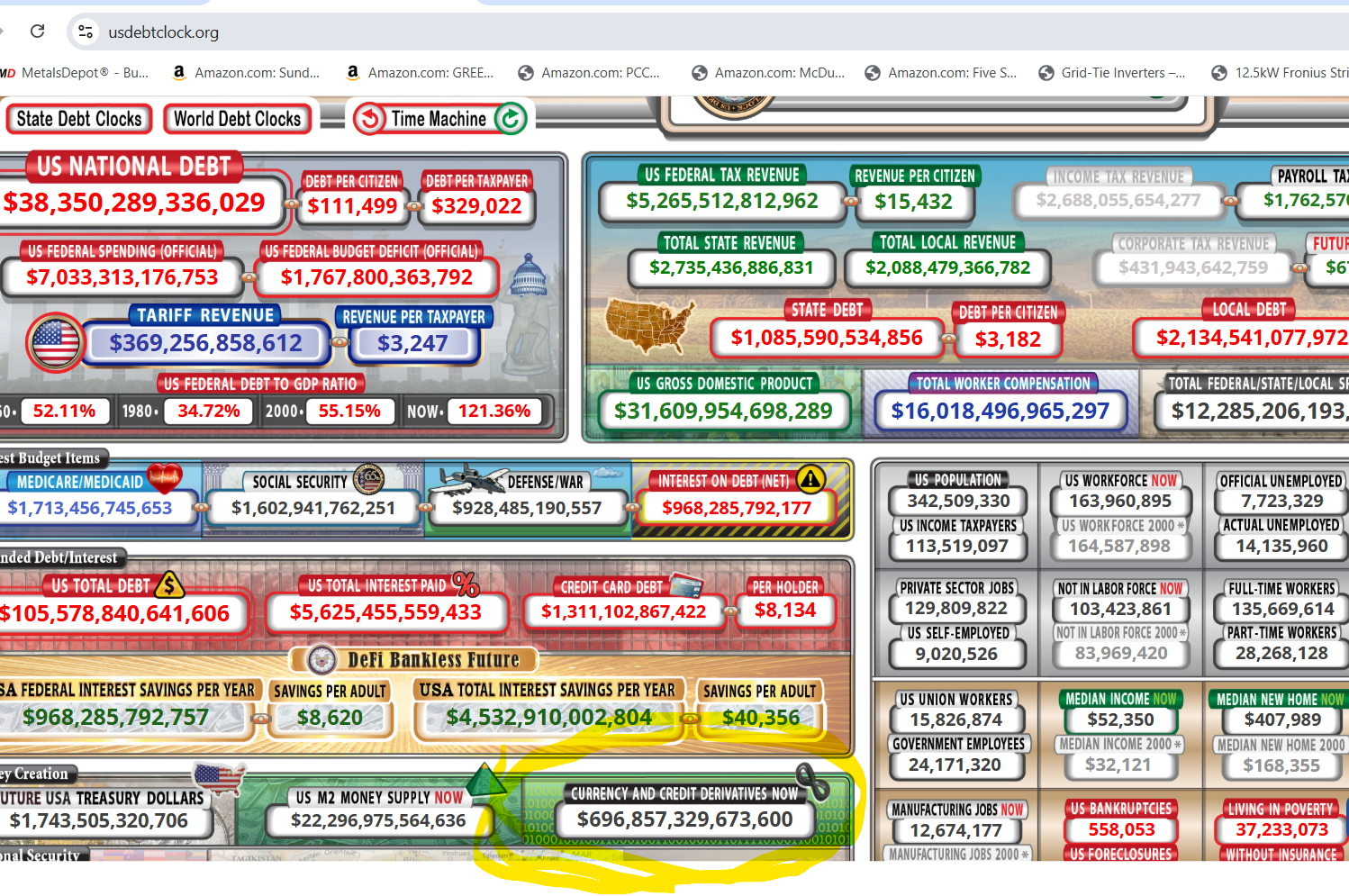Viewport: 1349px width, 896px height.
Task: Click the Medicare/Medicaid heart icon
Action: tap(164, 477)
